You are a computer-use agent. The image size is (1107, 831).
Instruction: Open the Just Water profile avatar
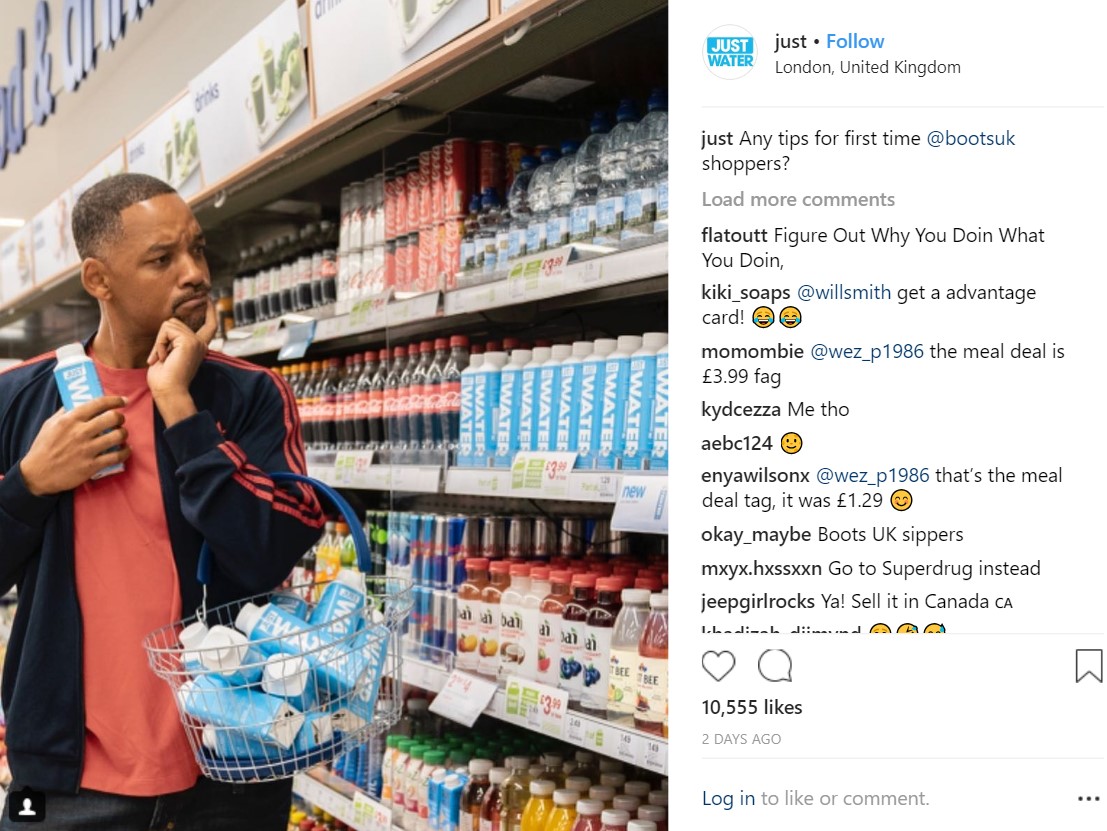tap(730, 53)
